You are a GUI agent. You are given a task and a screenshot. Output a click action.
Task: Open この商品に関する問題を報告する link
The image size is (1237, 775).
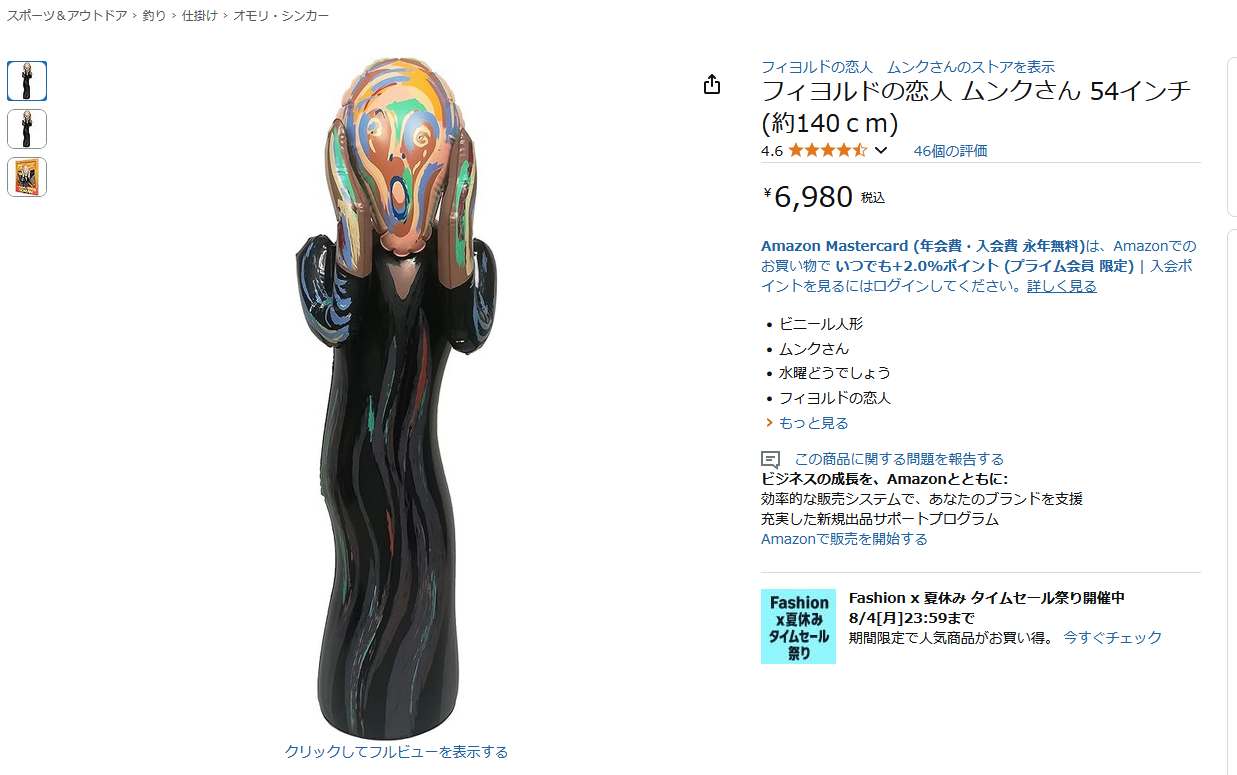point(899,459)
